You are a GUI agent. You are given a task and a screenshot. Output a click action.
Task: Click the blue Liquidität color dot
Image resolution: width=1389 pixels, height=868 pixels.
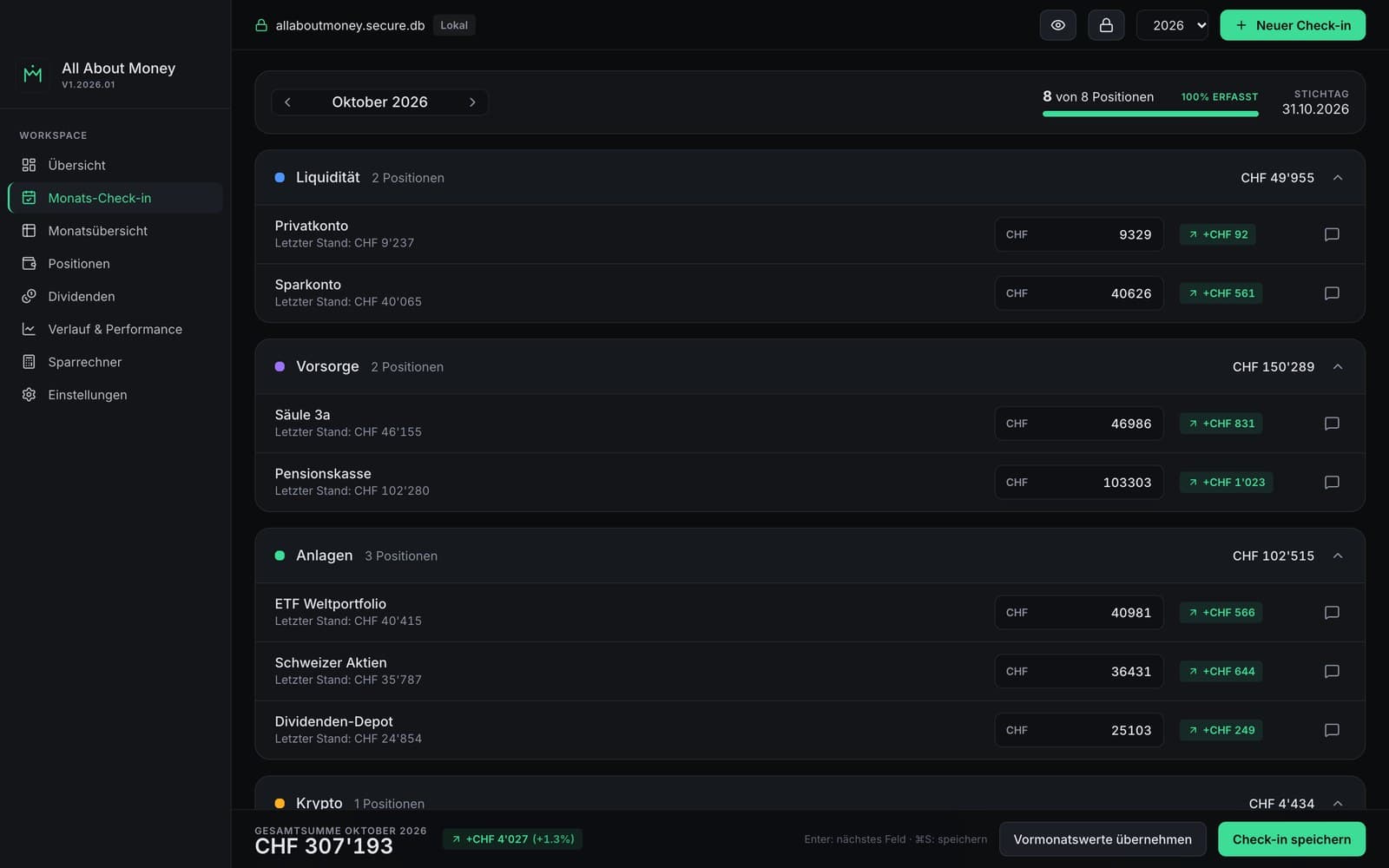(280, 178)
